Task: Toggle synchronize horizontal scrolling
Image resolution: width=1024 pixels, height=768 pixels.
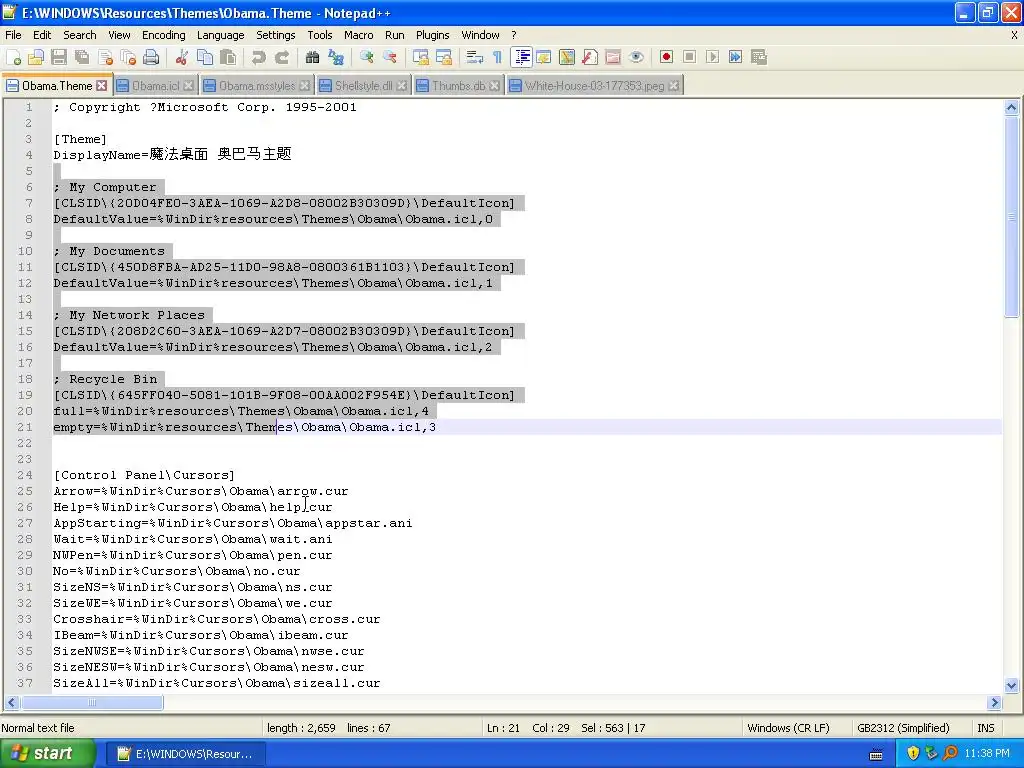Action: (x=444, y=57)
